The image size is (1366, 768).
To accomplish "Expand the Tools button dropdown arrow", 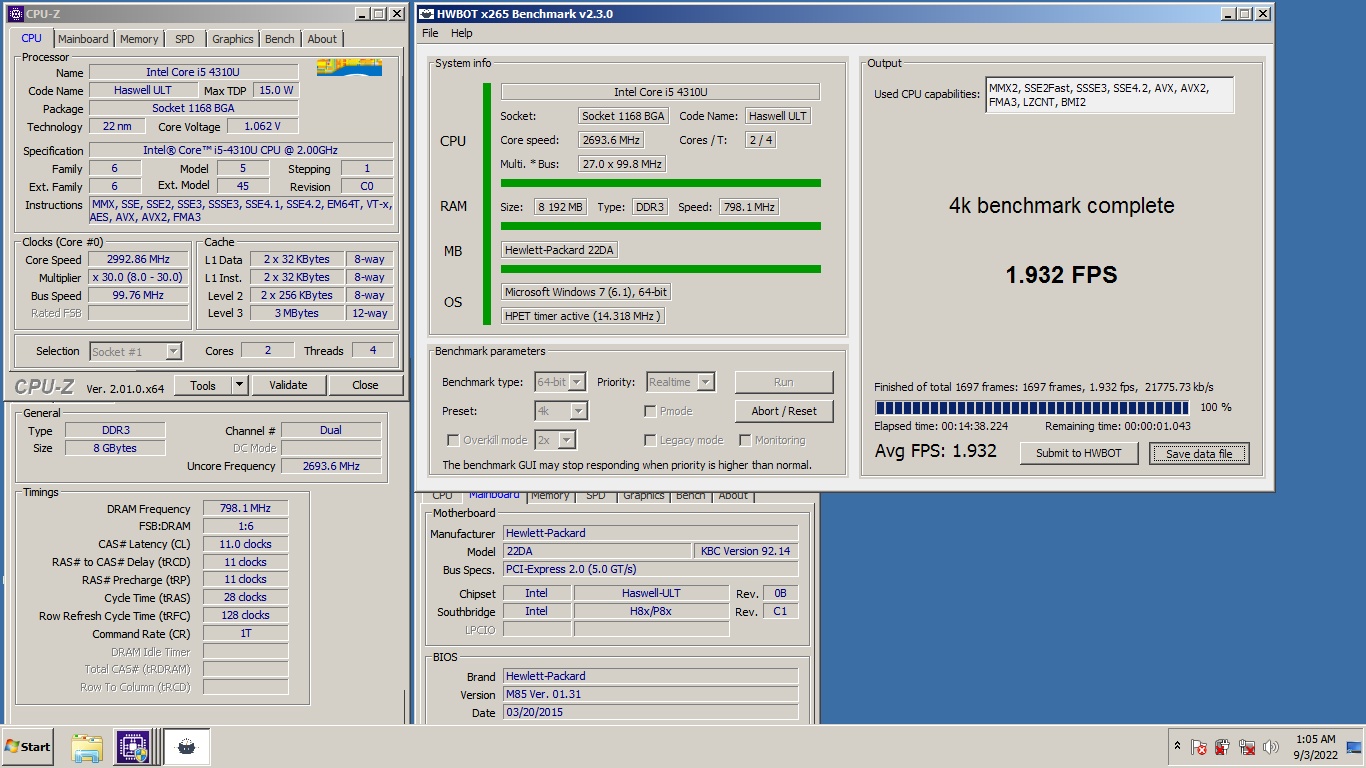I will [239, 385].
